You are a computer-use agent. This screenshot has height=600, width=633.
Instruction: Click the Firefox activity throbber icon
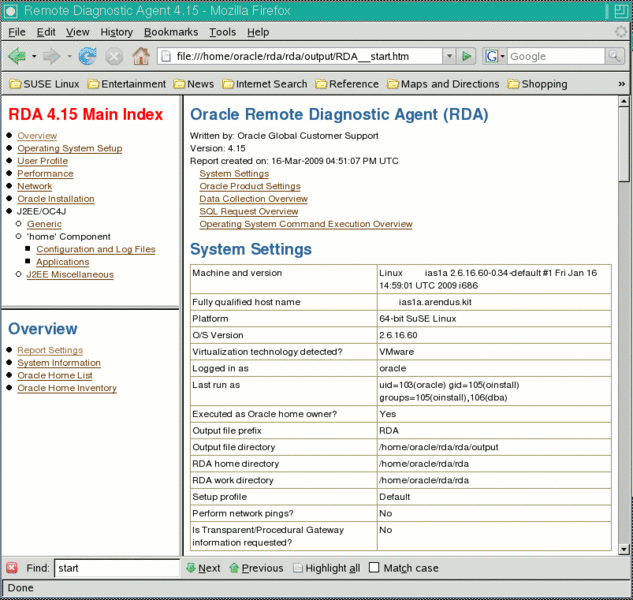(x=620, y=31)
